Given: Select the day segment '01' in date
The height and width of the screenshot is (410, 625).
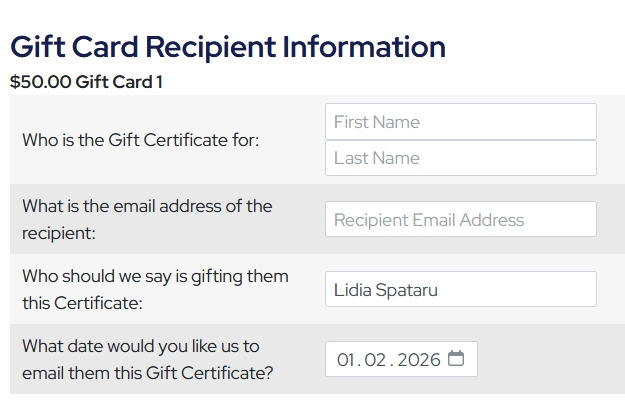Looking at the screenshot, I should (x=347, y=360).
